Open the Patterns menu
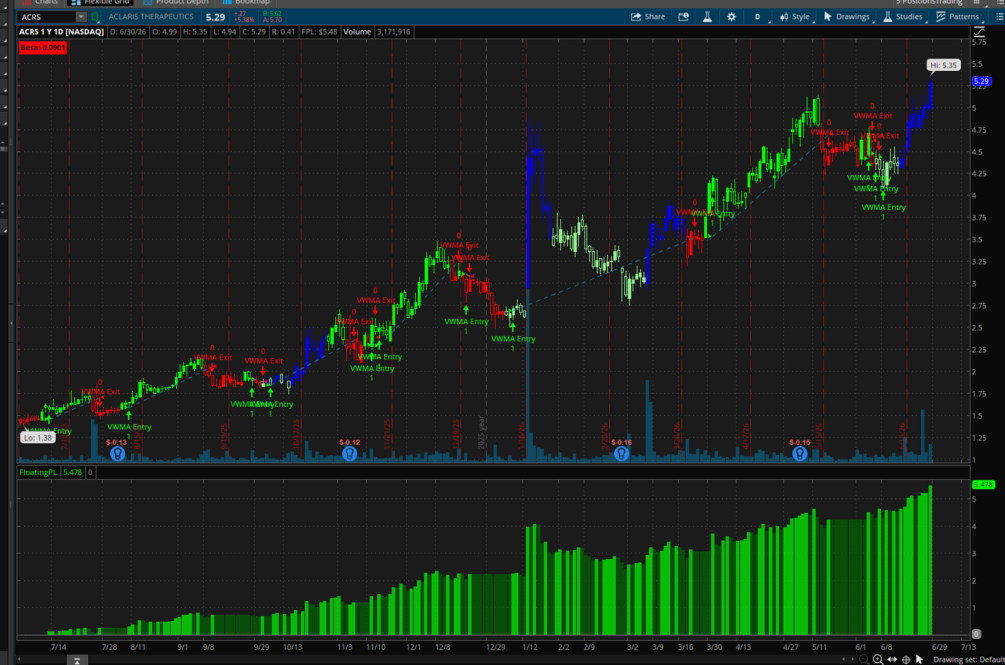The width and height of the screenshot is (1005, 665). coord(958,17)
